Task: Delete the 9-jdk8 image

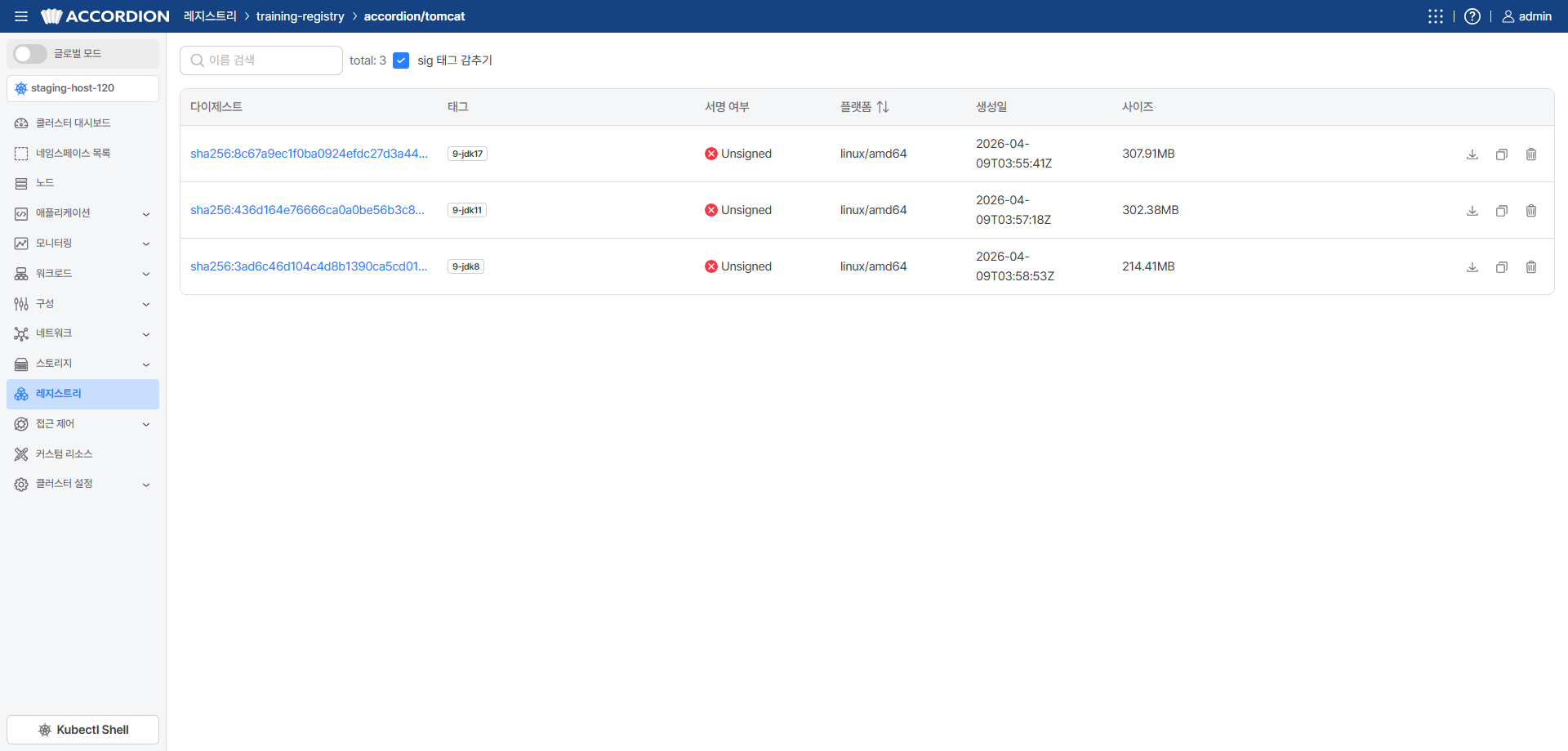Action: click(1531, 267)
